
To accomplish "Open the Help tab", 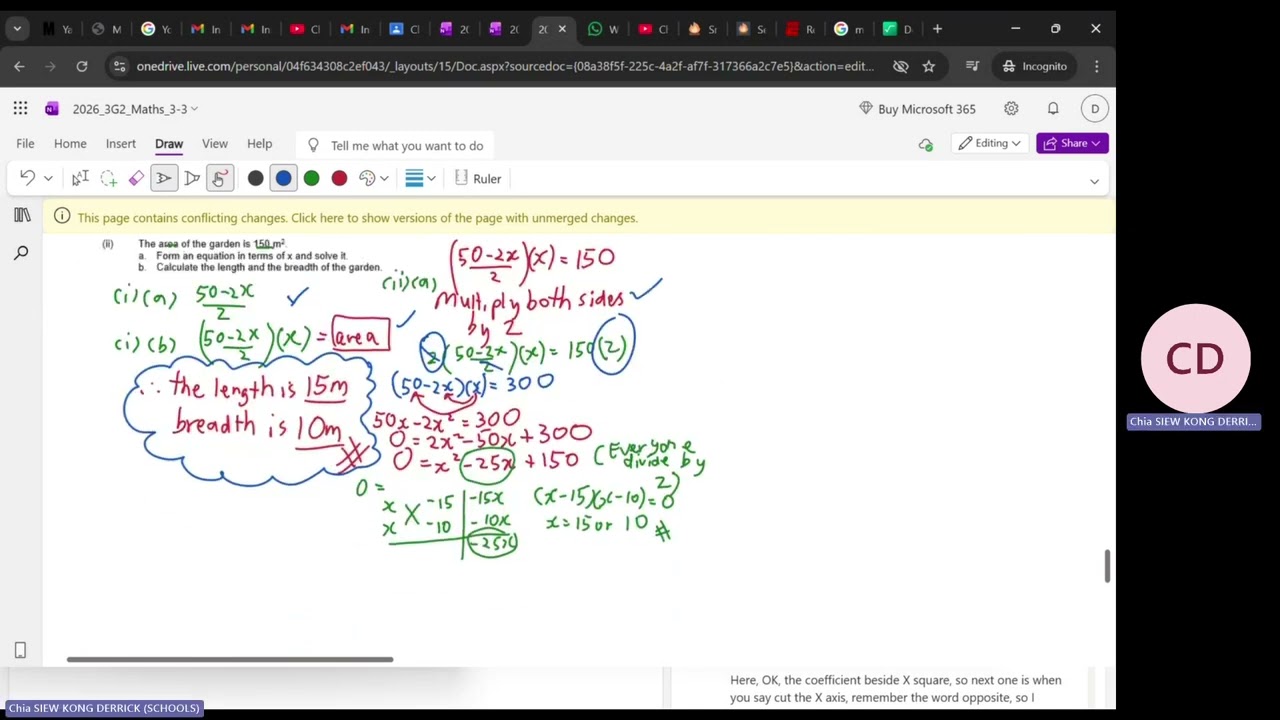I will click(260, 144).
